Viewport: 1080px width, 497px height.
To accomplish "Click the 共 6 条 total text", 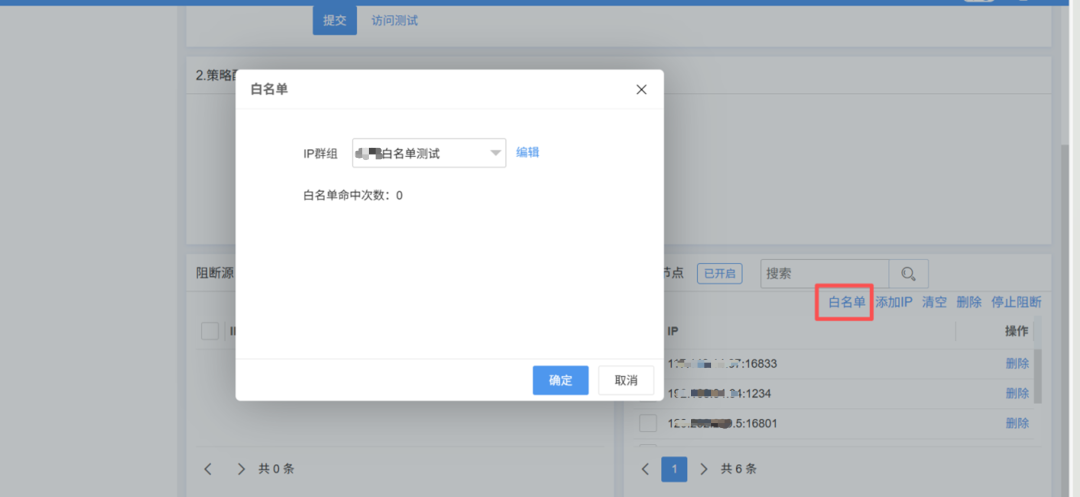I will 738,469.
